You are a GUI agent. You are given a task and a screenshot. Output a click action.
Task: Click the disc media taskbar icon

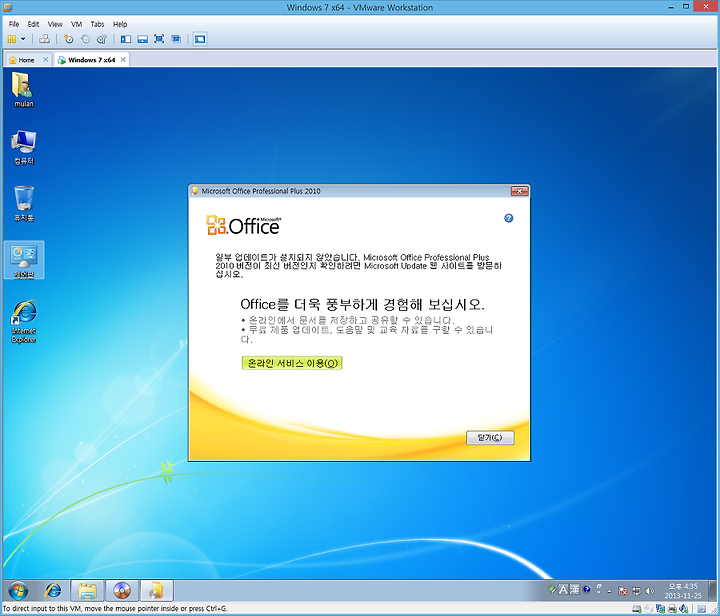[x=122, y=590]
